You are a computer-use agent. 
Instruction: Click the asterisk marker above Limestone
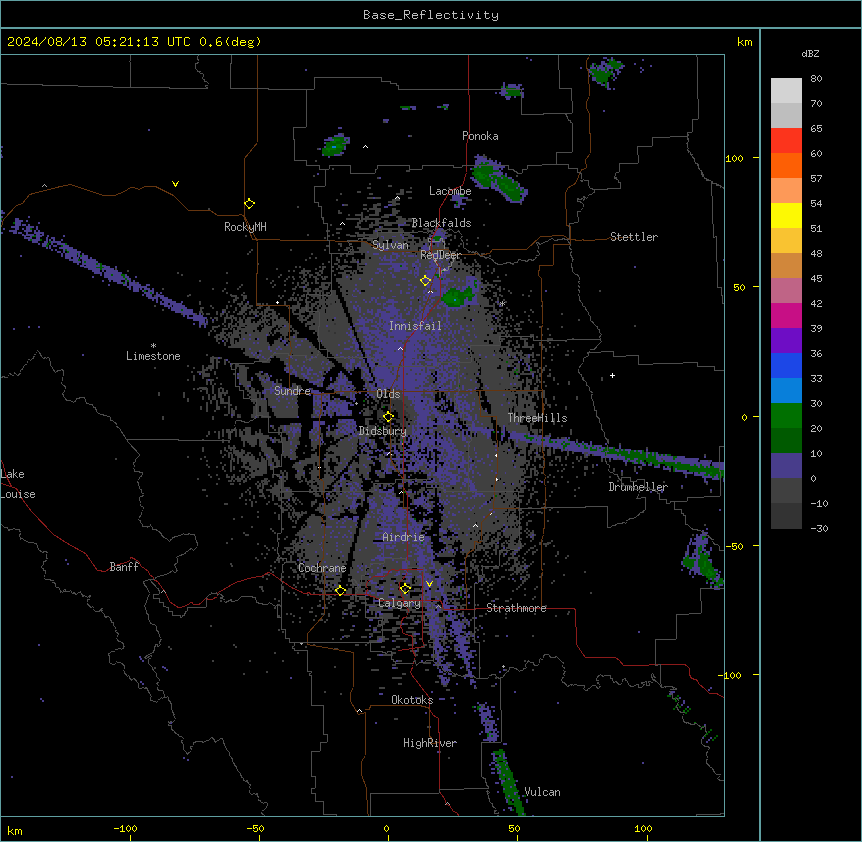click(x=153, y=346)
